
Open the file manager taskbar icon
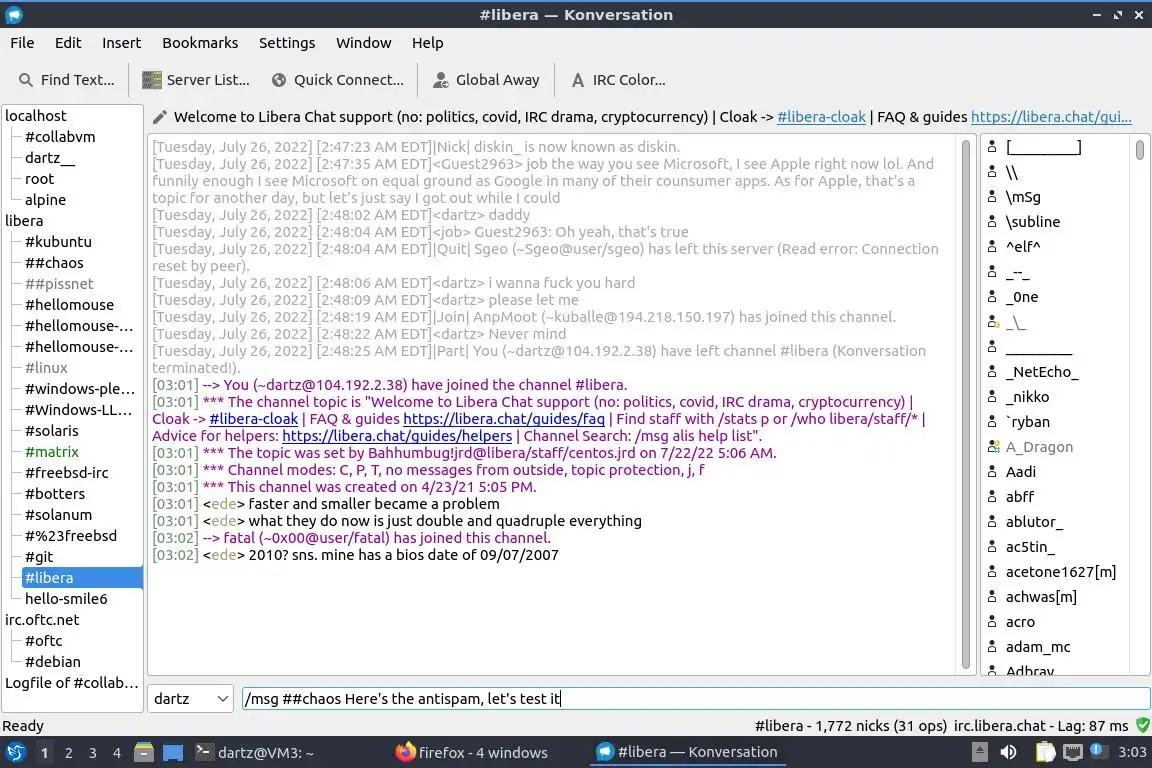pyautogui.click(x=144, y=752)
